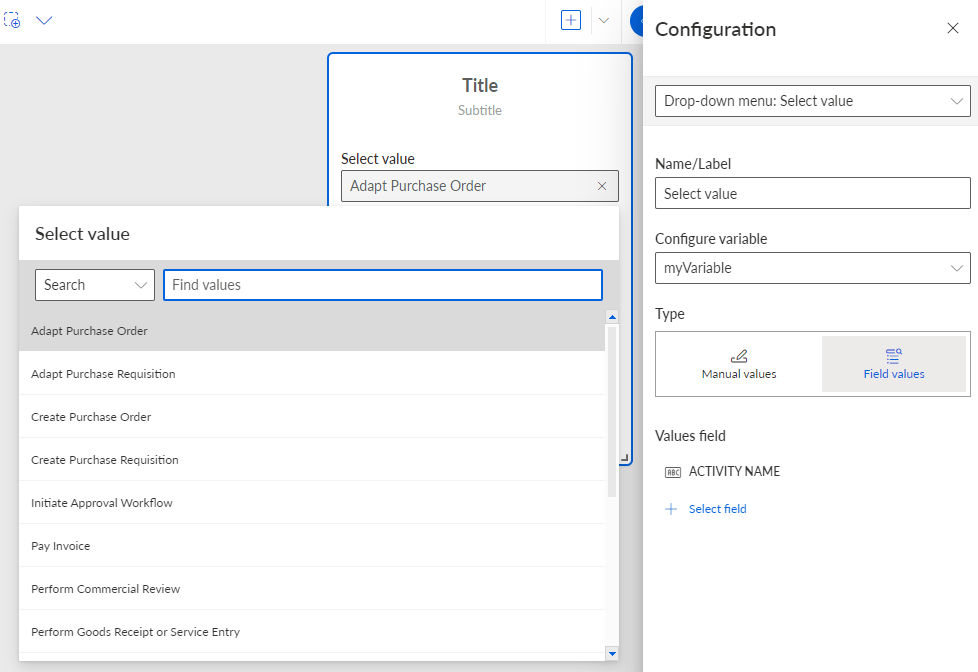Click the plus icon beside Select field
The height and width of the screenshot is (672, 978).
(x=671, y=509)
